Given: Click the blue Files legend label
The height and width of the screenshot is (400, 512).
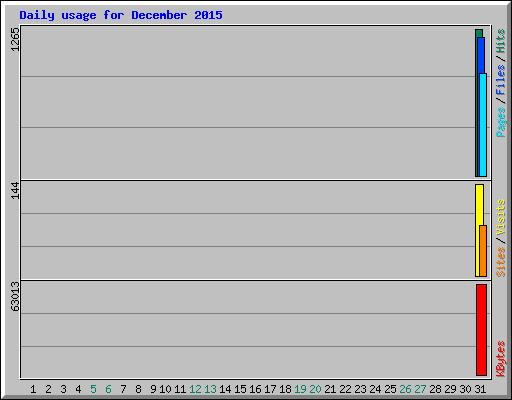Looking at the screenshot, I should (x=500, y=79).
